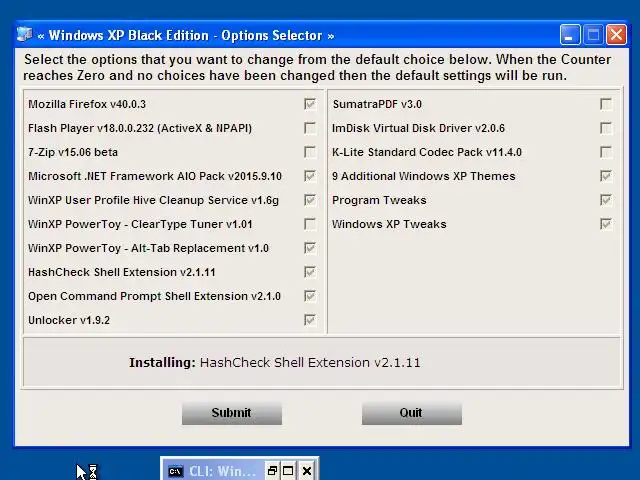Toggle User Profile Hive Cleanup Service checkbox
Image resolution: width=640 pixels, height=480 pixels.
(x=310, y=200)
